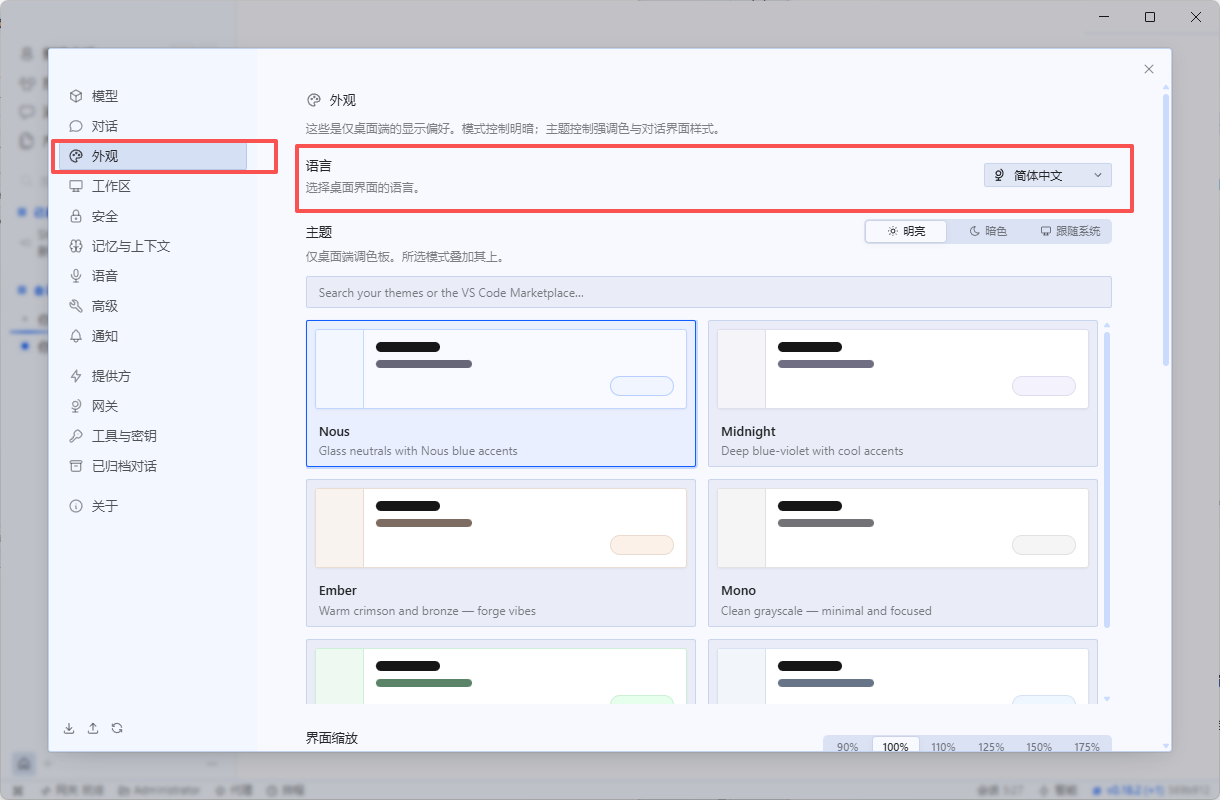Focus the theme search field
The image size is (1220, 800).
[x=708, y=292]
